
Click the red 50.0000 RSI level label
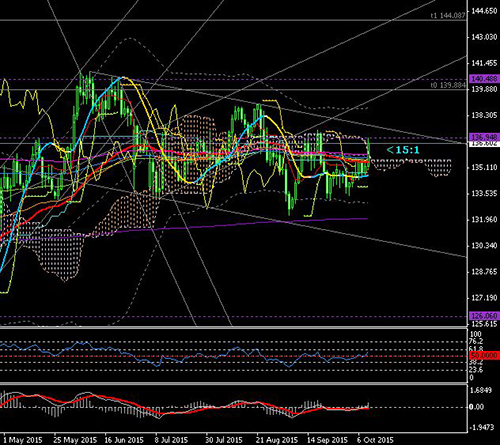(485, 355)
